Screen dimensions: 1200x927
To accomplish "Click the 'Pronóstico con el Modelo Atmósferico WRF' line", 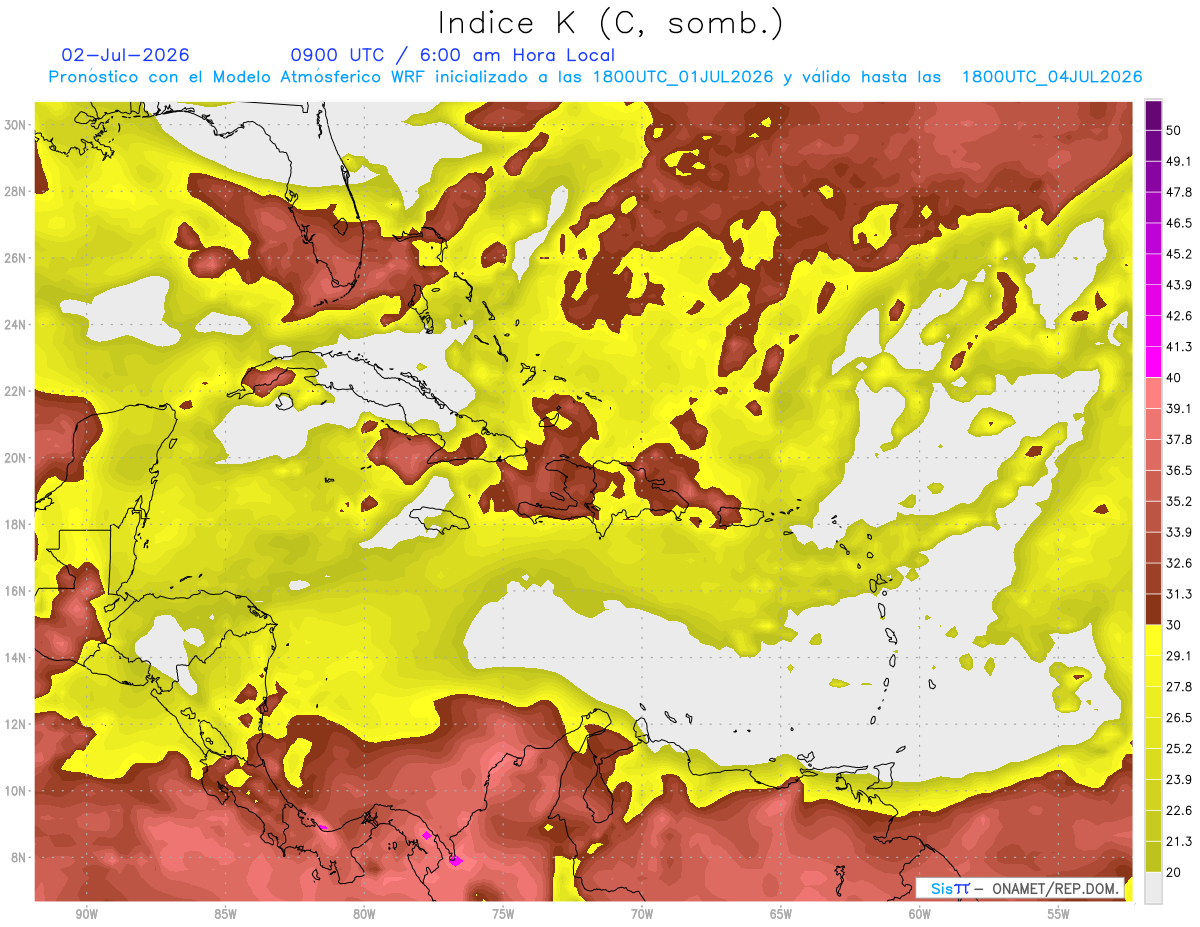I will [595, 77].
